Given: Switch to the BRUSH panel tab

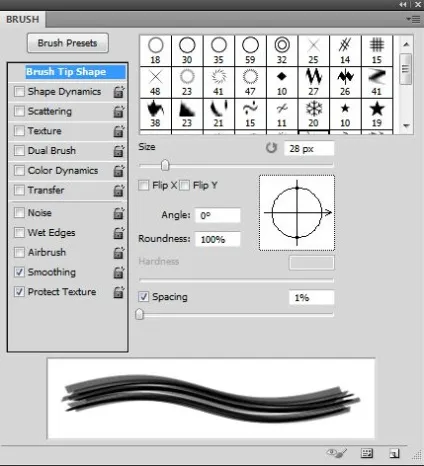Looking at the screenshot, I should tap(23, 19).
